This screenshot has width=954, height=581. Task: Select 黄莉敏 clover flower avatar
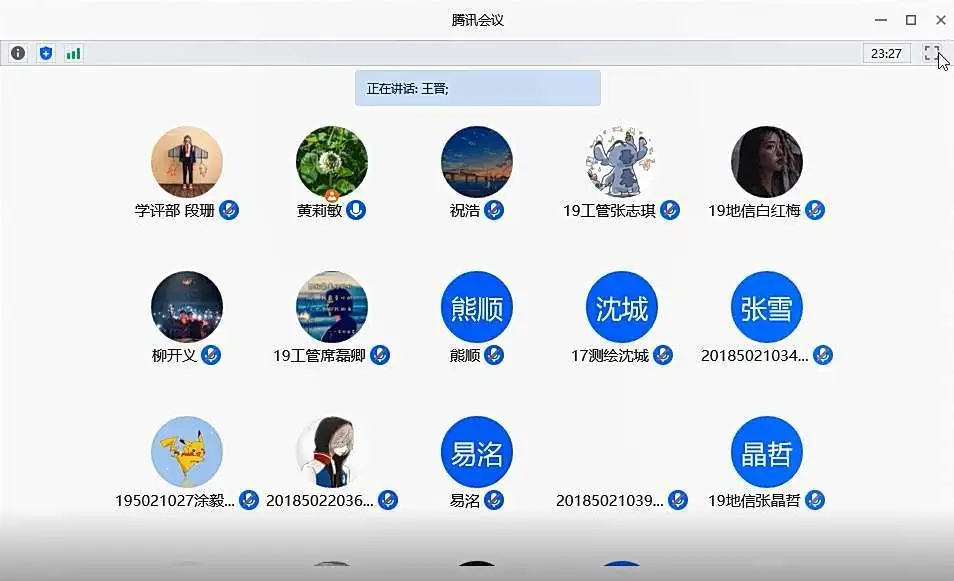pyautogui.click(x=332, y=162)
